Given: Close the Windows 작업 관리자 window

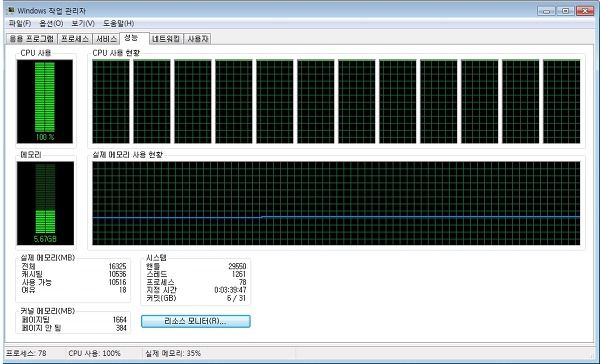Looking at the screenshot, I should click(x=585, y=11).
